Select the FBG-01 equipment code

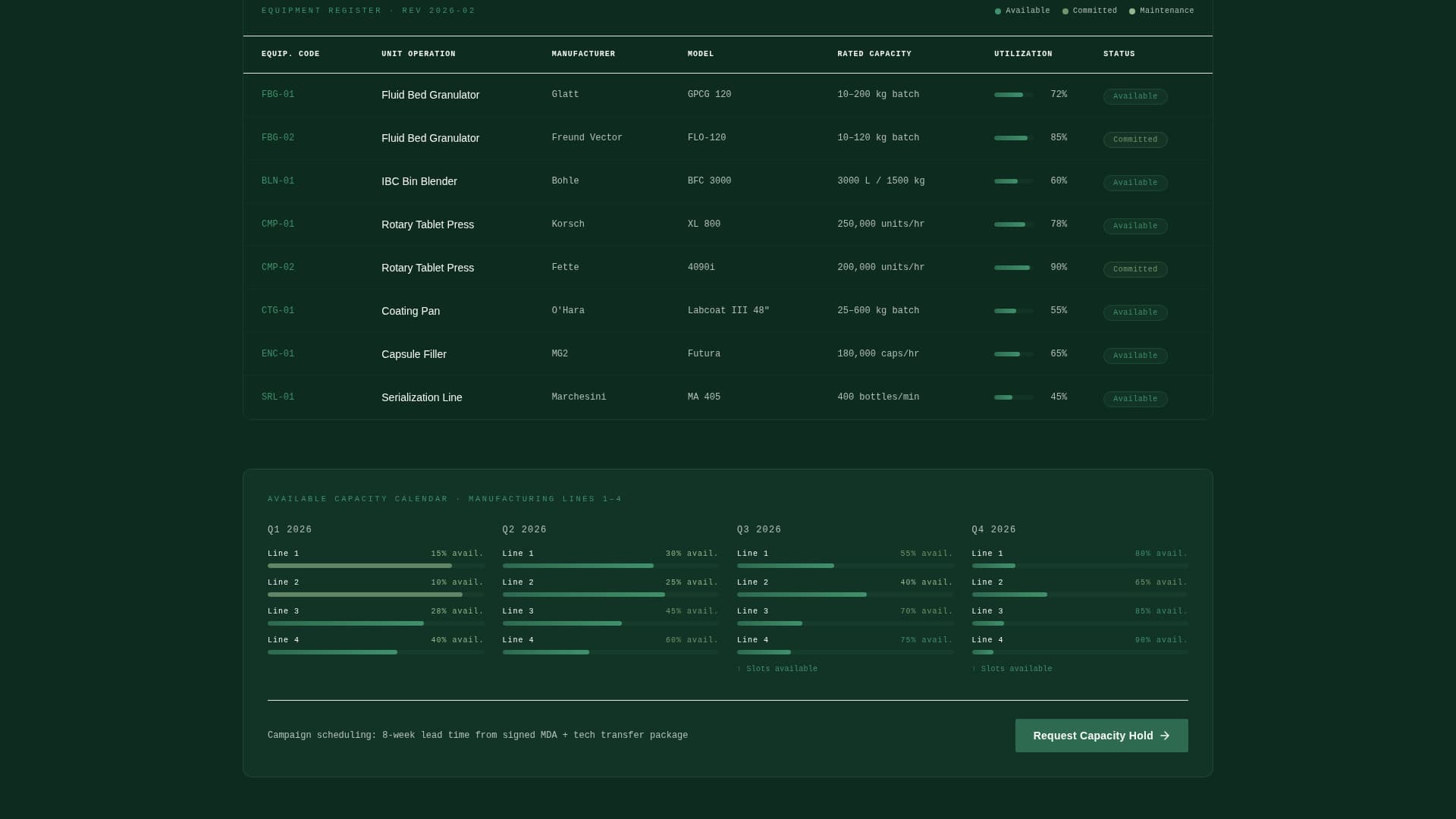click(x=278, y=94)
